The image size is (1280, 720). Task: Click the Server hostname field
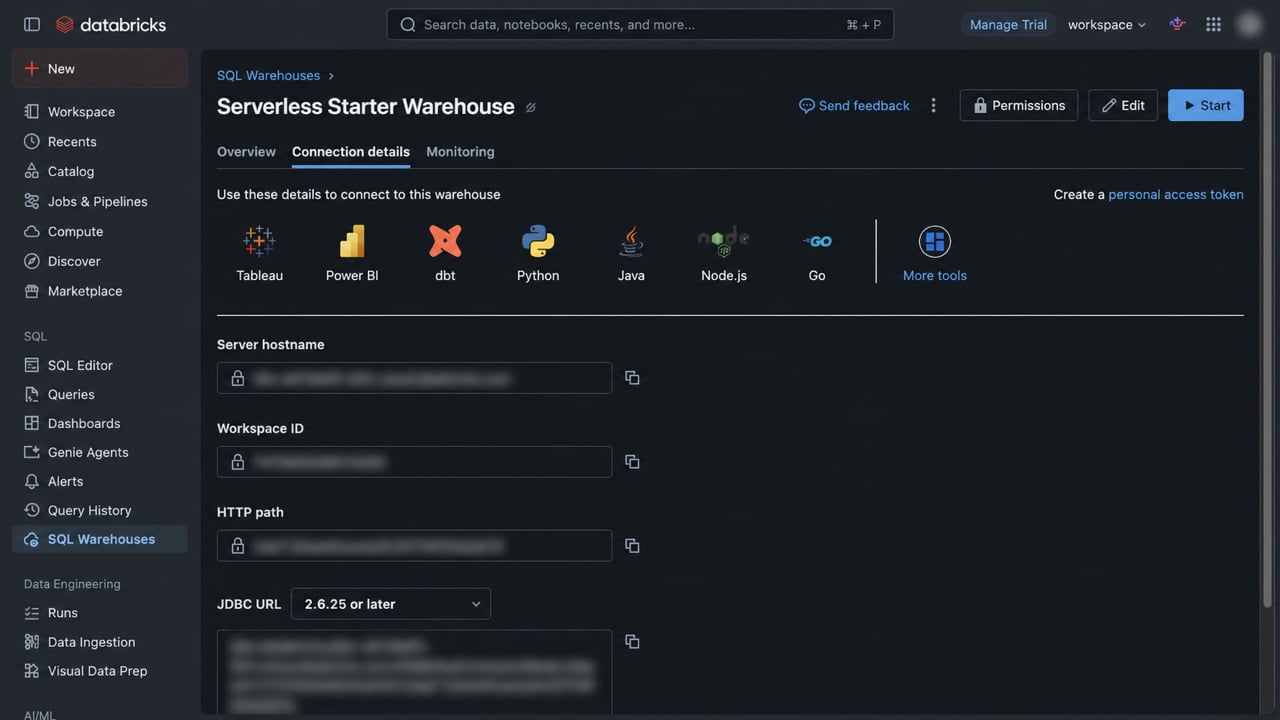point(414,378)
